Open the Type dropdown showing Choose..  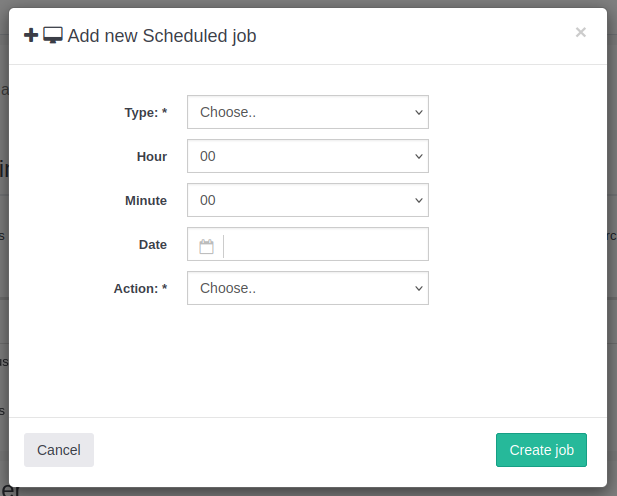(x=307, y=112)
